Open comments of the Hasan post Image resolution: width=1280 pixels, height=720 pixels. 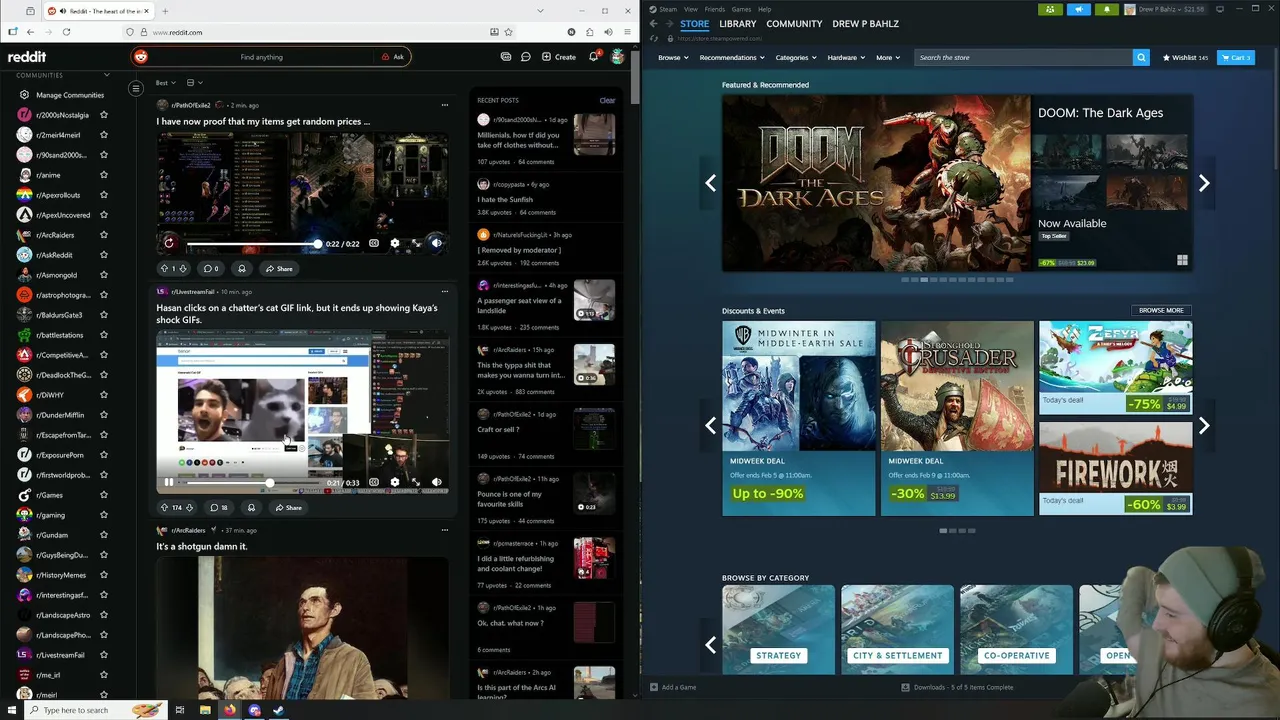pyautogui.click(x=218, y=507)
